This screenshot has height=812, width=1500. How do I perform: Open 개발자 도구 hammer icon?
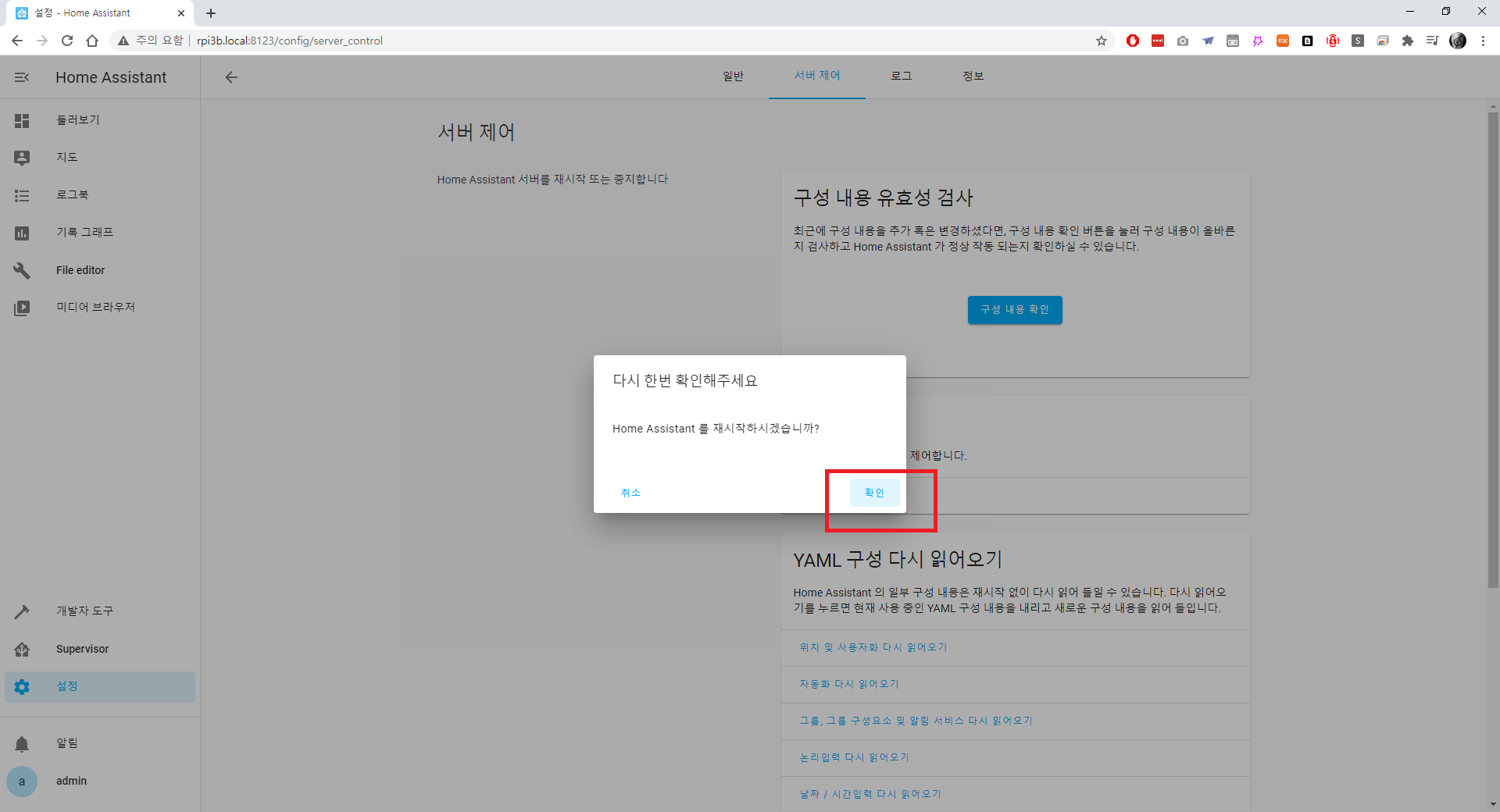(22, 611)
